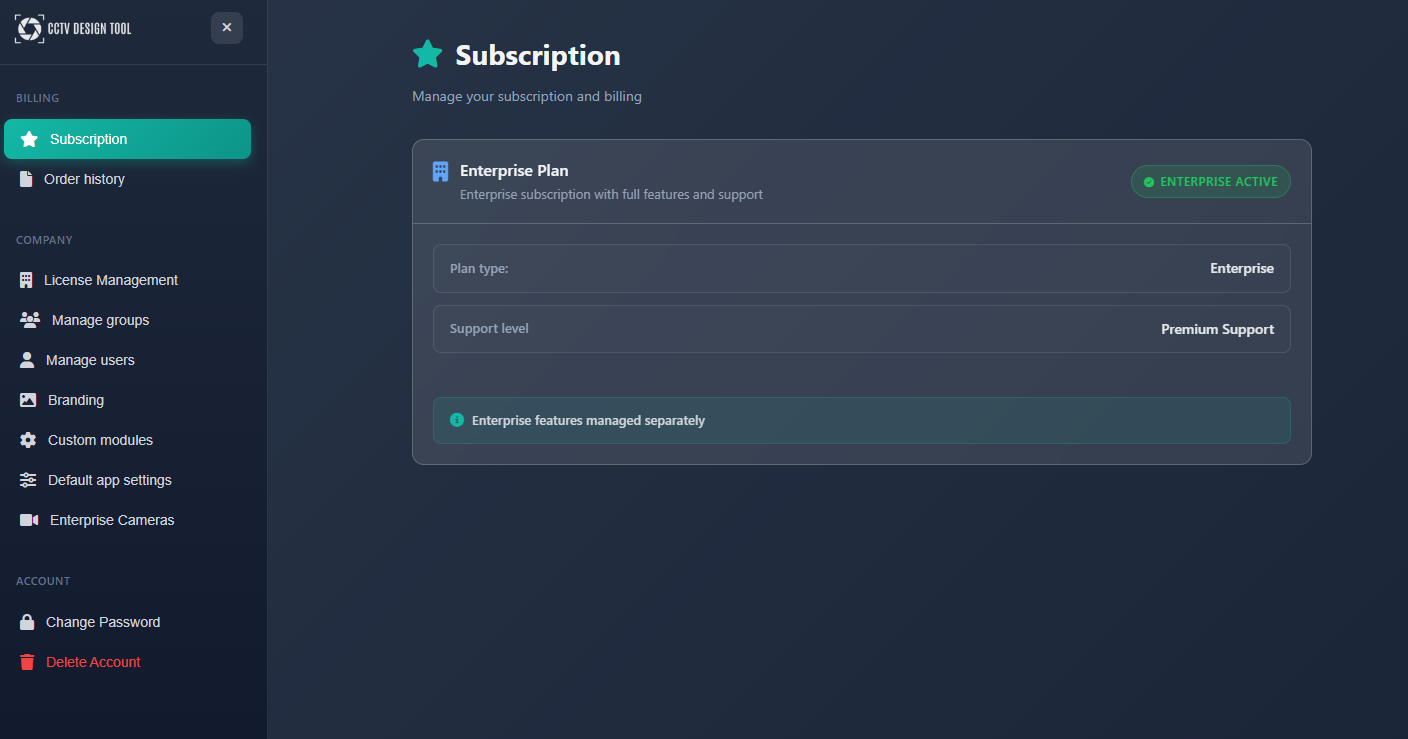
Task: Click the Order history document icon
Action: 27,179
